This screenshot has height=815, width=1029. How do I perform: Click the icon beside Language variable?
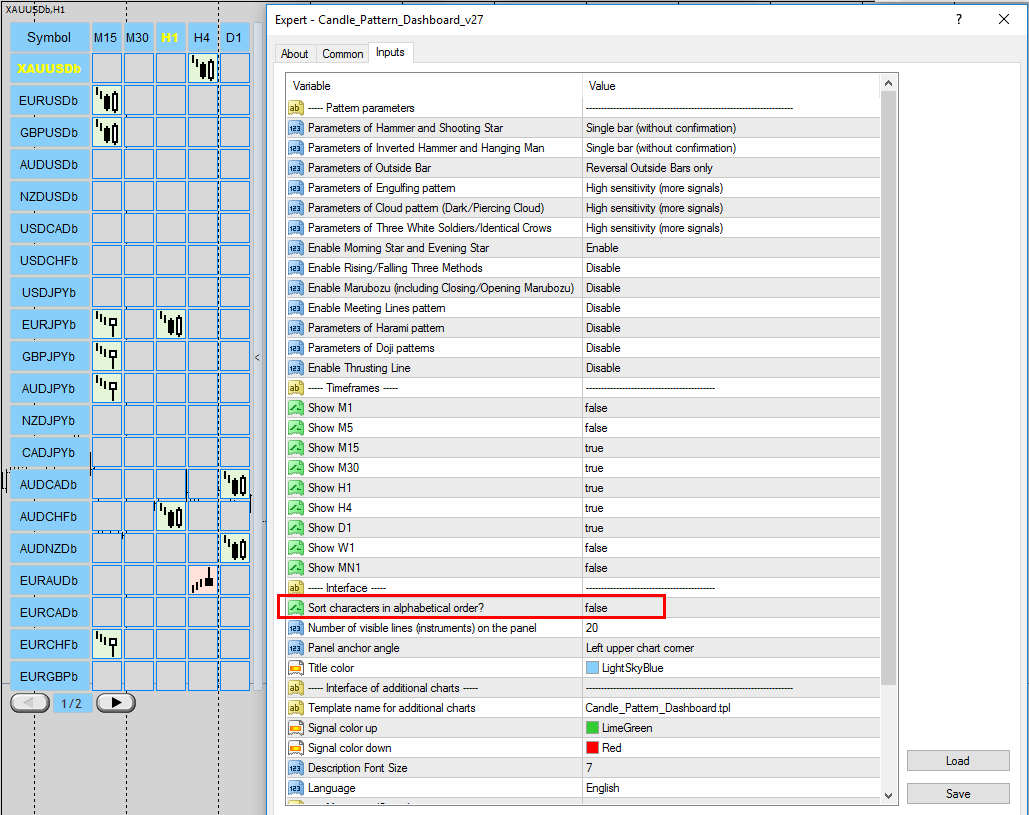click(x=295, y=788)
